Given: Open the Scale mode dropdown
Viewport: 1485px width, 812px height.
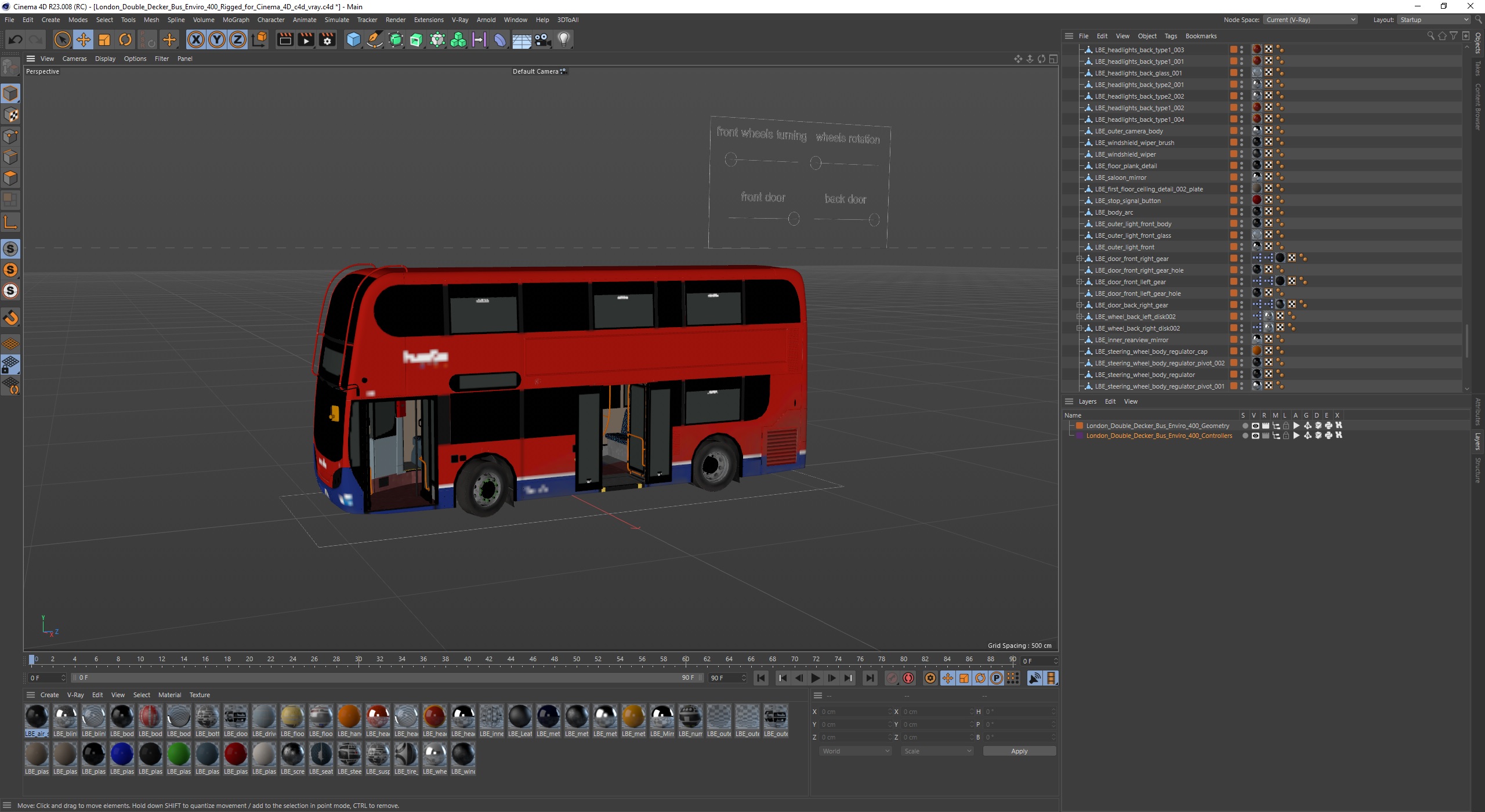Looking at the screenshot, I should coord(937,751).
